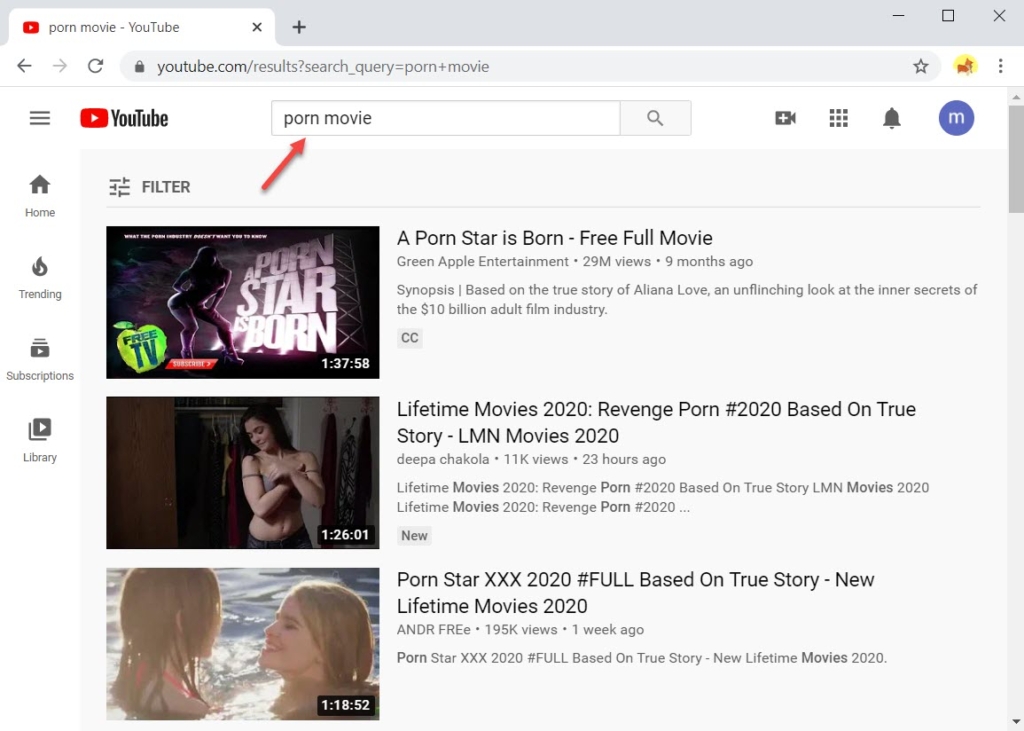The height and width of the screenshot is (731, 1024).
Task: Click the page vertical scrollbar thumb
Action: (1016, 159)
